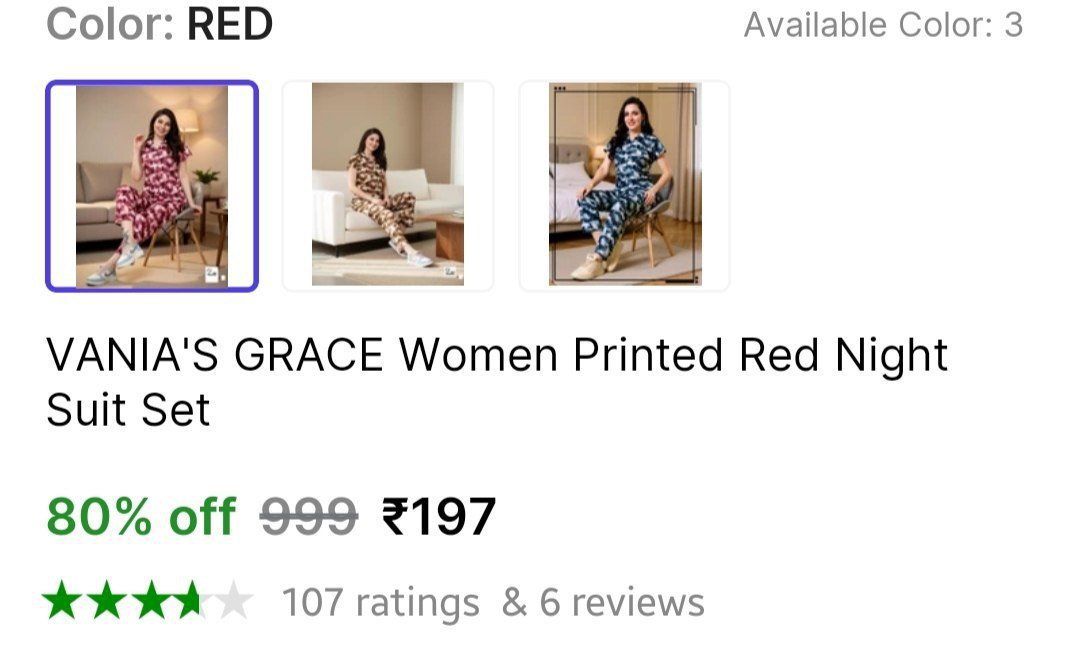Tap the Available Color: 3 label
This screenshot has width=1080, height=663.
coord(883,25)
